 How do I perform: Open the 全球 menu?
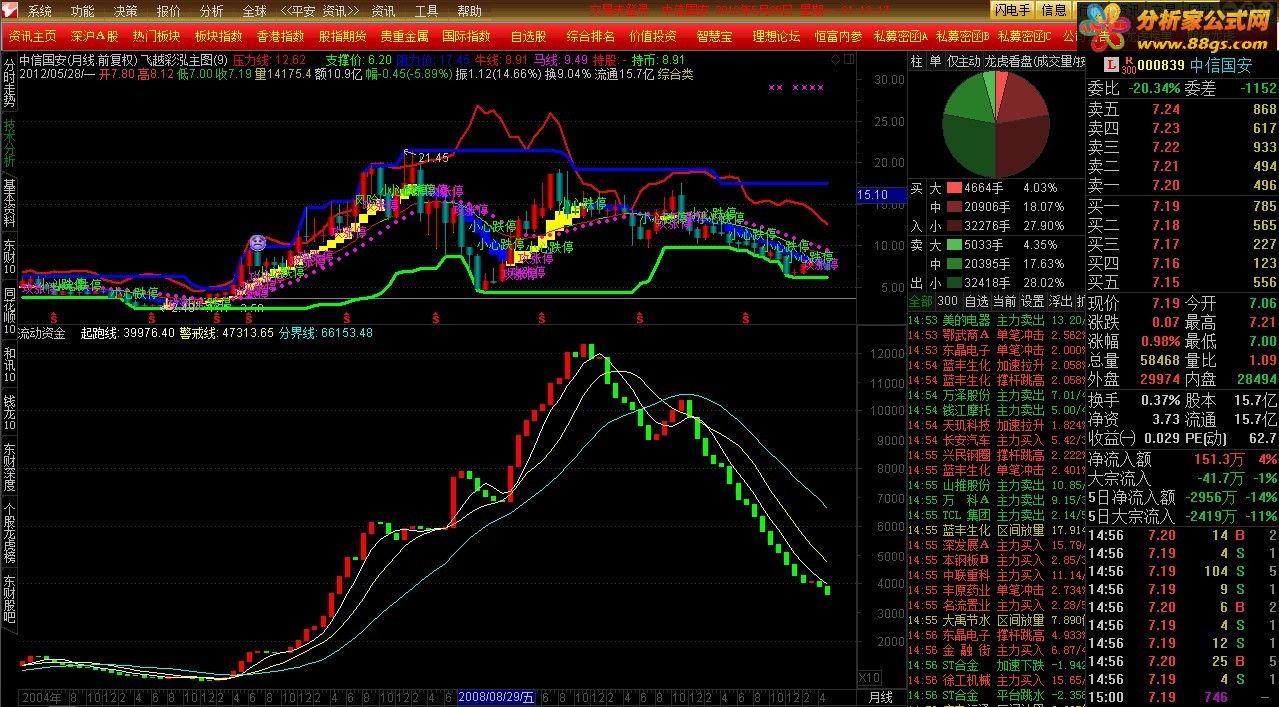[x=255, y=11]
